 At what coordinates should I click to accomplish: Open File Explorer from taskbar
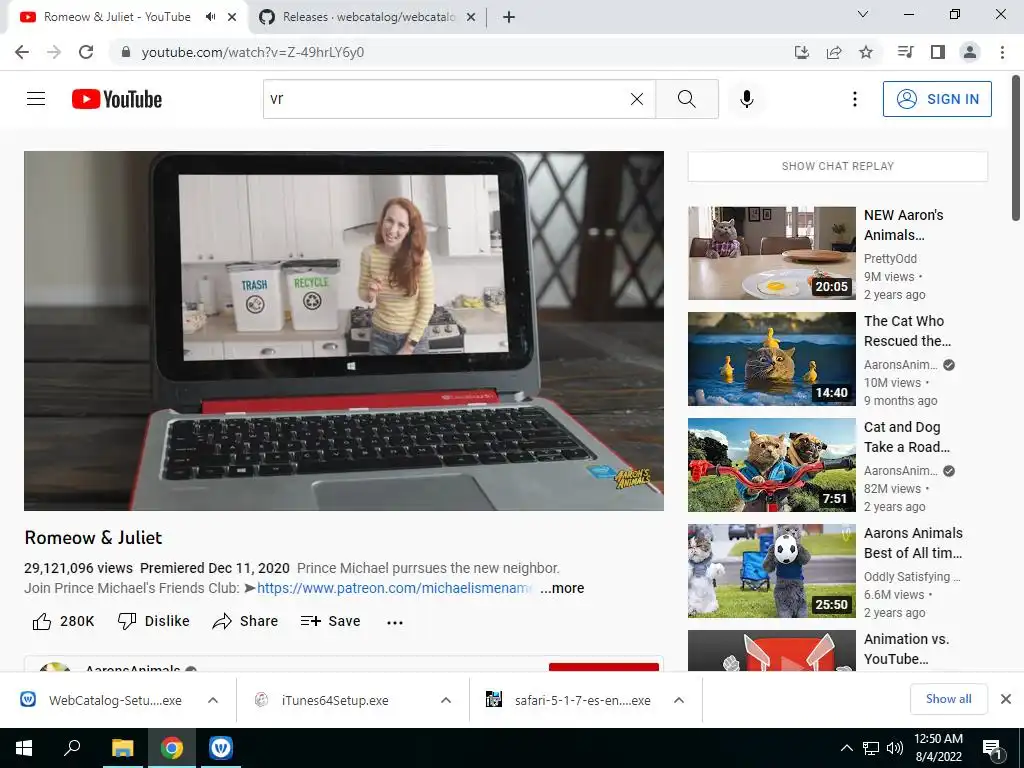[122, 748]
